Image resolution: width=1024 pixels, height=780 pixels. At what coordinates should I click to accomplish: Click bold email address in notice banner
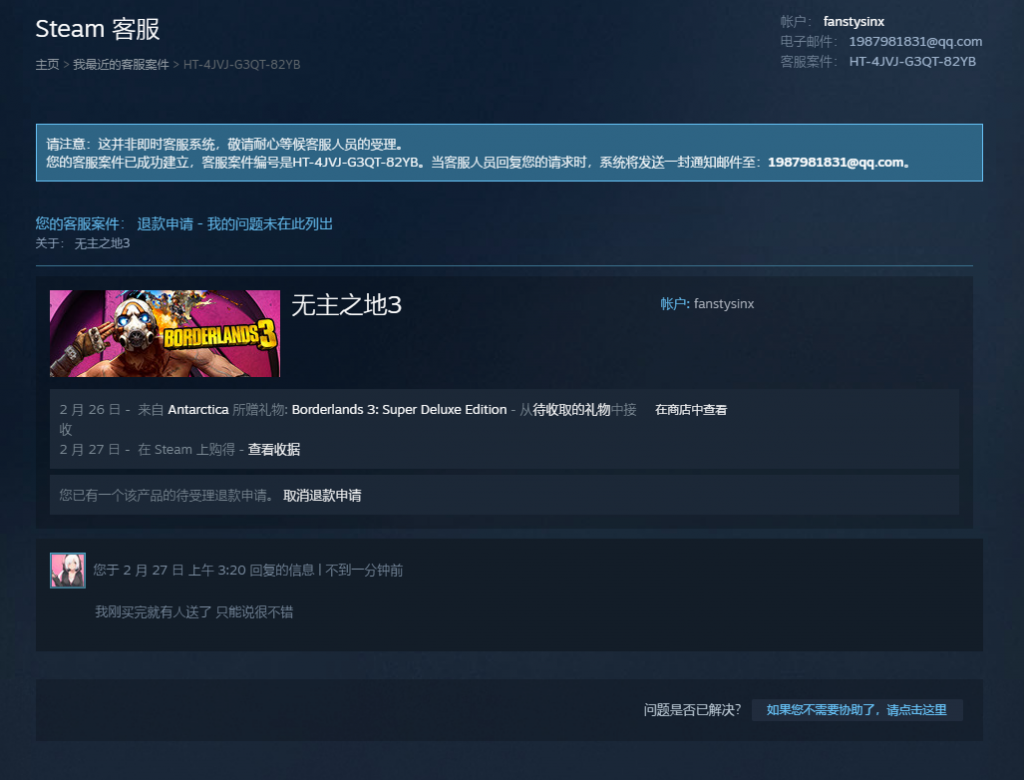point(836,162)
